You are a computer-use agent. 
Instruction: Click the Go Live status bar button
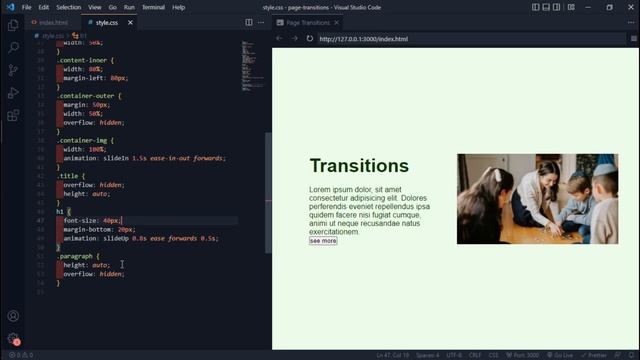(x=560, y=355)
